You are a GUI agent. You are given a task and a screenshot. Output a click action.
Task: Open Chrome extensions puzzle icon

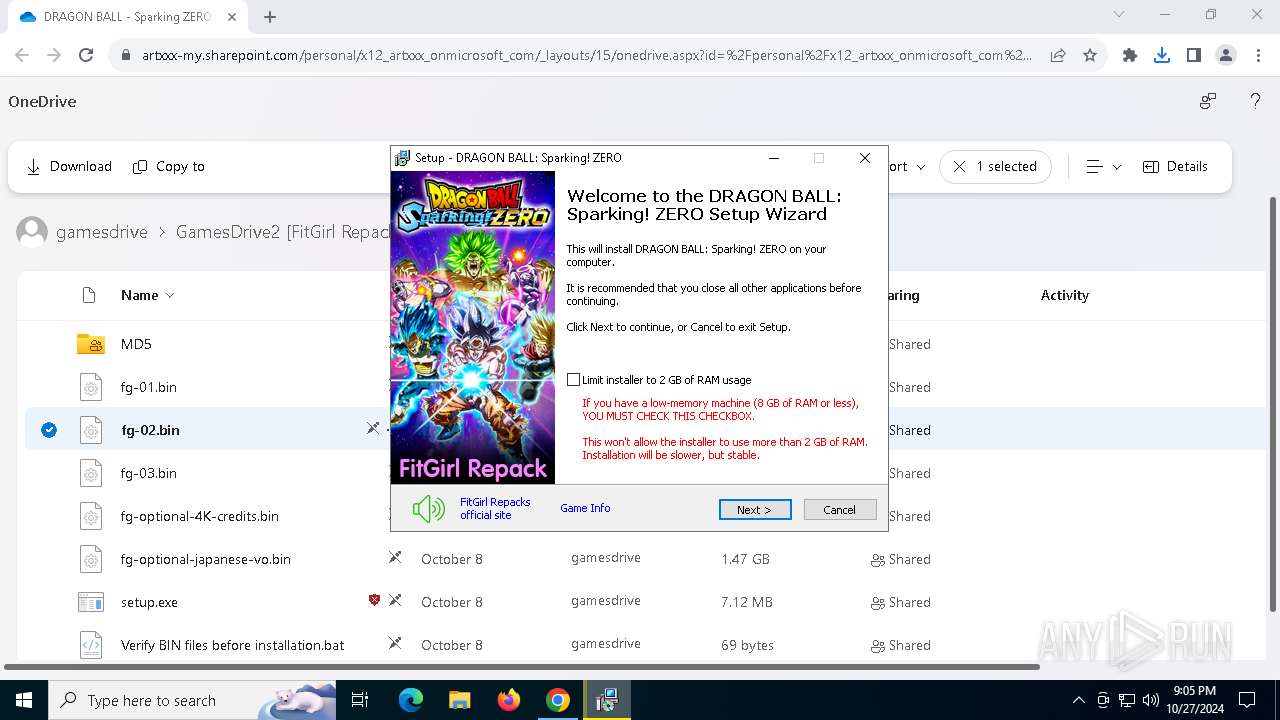pyautogui.click(x=1130, y=55)
